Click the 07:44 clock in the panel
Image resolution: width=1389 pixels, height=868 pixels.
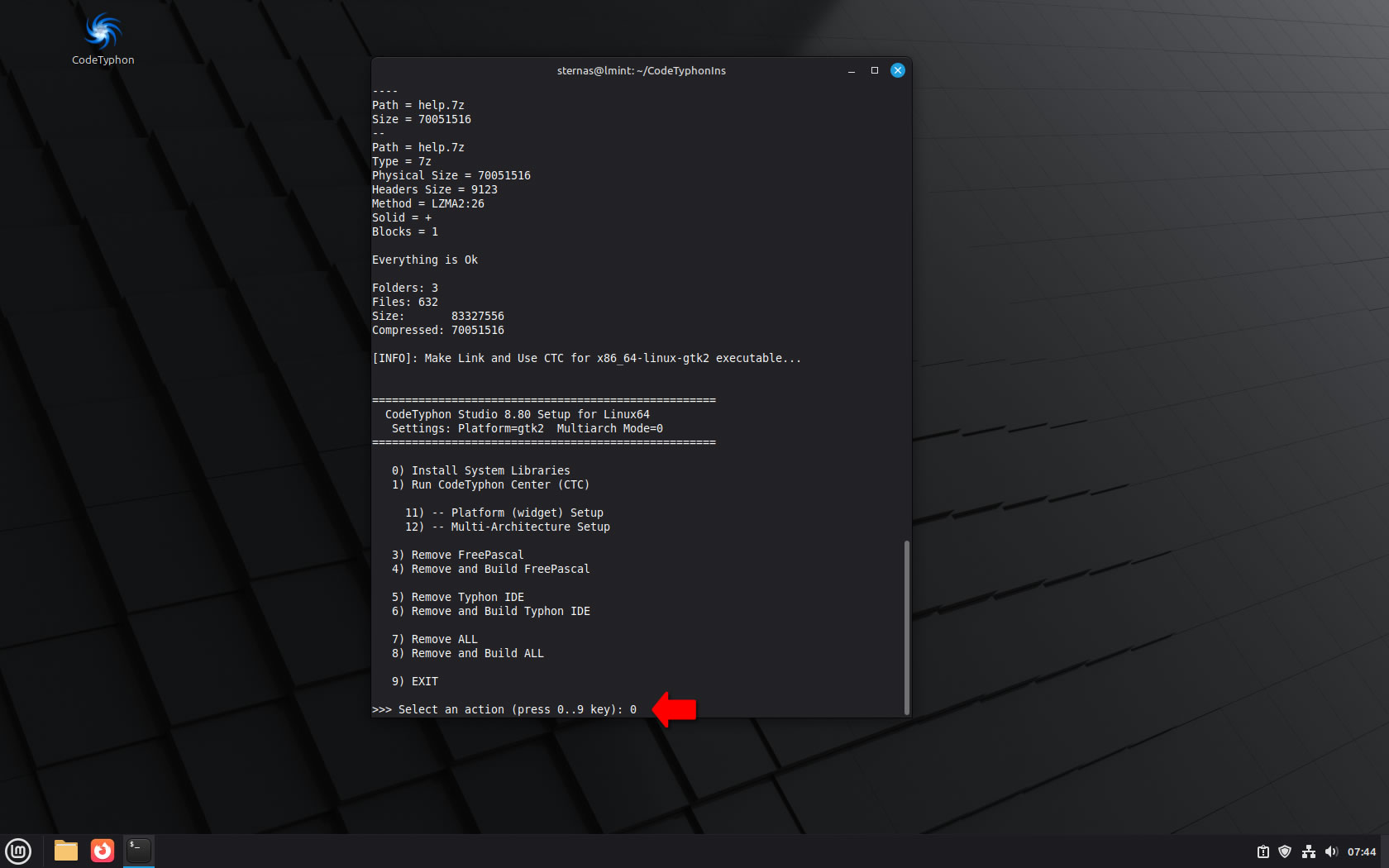1362,851
